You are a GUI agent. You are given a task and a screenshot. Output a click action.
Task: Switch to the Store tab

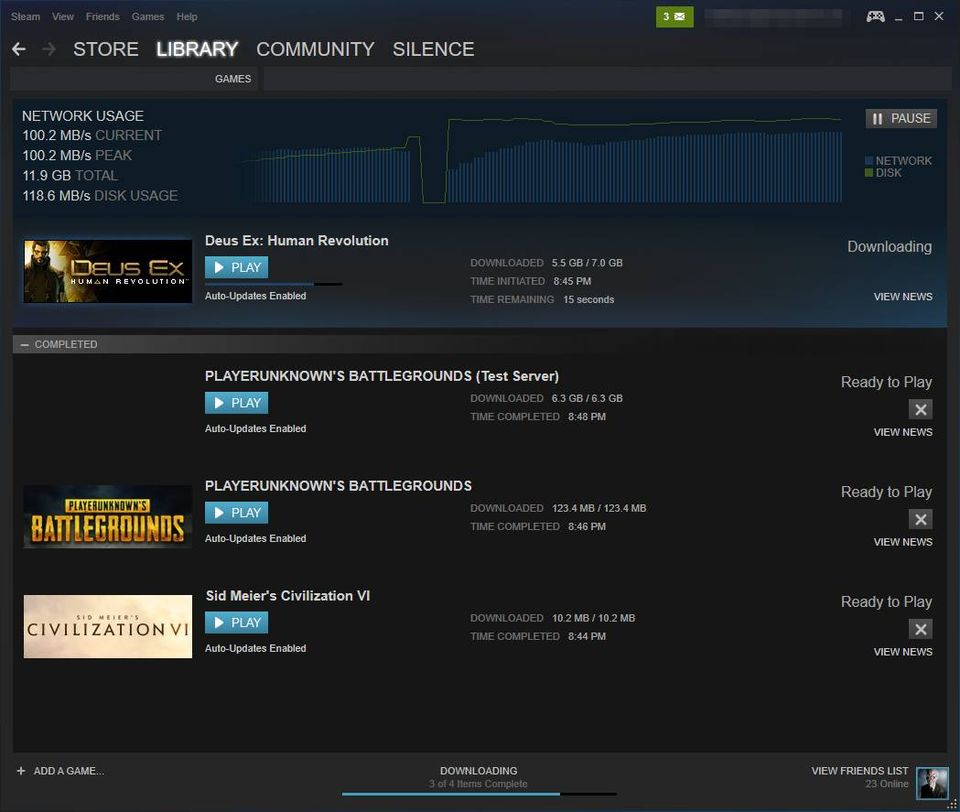(x=105, y=49)
